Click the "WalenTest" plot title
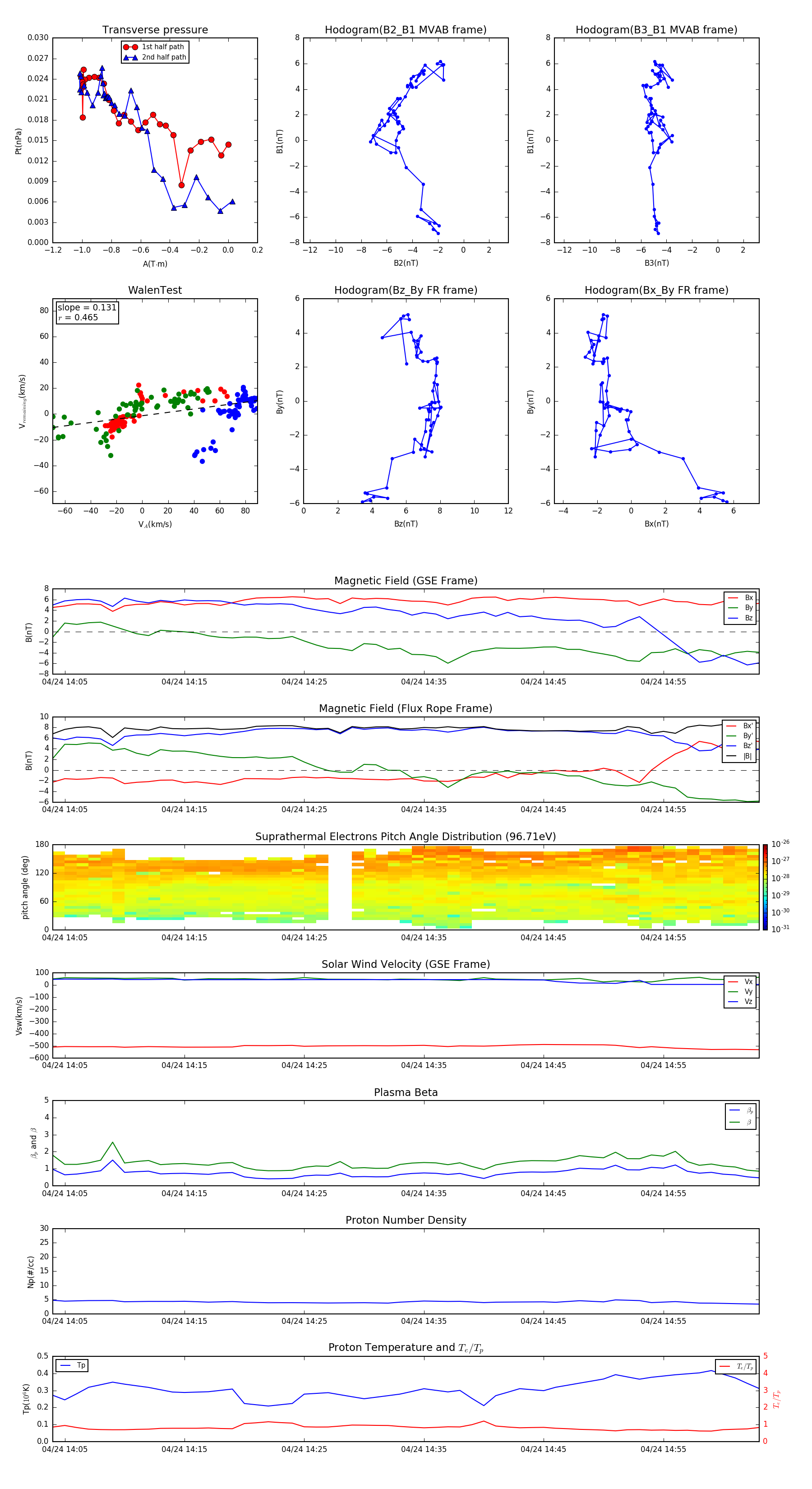The height and width of the screenshot is (1489, 812). pos(155,290)
